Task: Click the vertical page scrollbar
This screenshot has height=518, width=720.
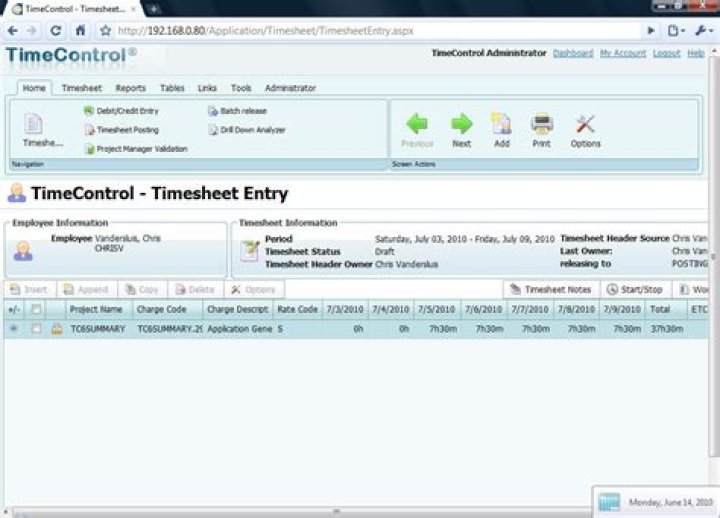Action: pyautogui.click(x=714, y=257)
